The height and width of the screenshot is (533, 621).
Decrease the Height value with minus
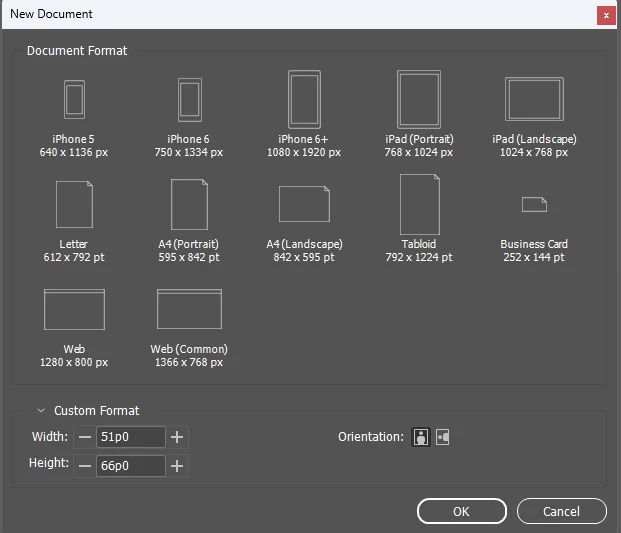point(85,466)
